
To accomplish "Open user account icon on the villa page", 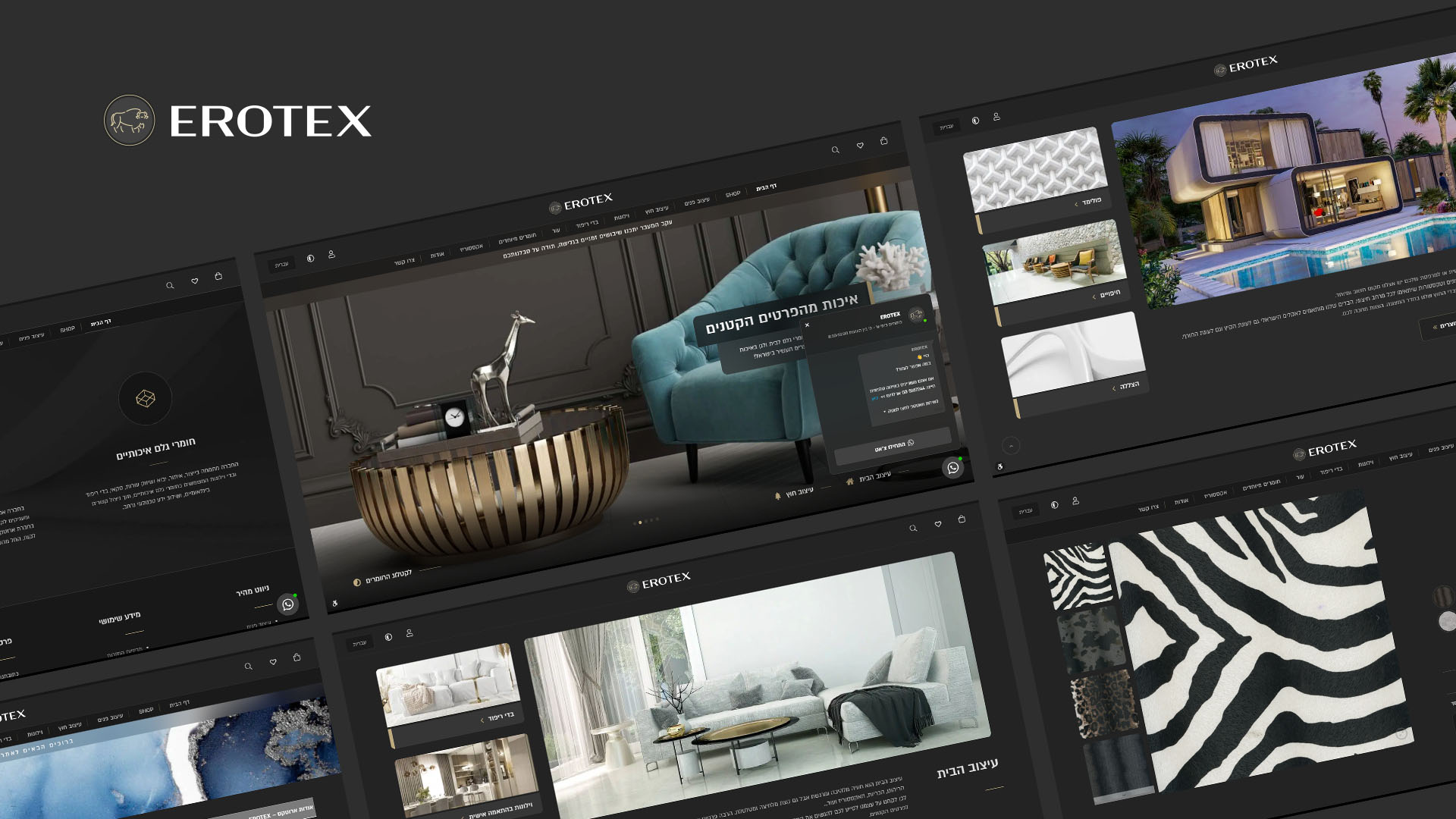I will pyautogui.click(x=996, y=117).
